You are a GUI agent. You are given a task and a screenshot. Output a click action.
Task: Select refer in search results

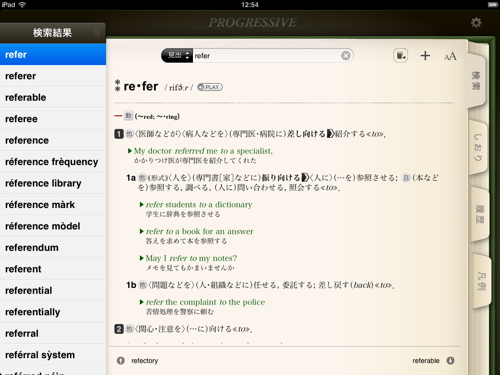pyautogui.click(x=53, y=54)
